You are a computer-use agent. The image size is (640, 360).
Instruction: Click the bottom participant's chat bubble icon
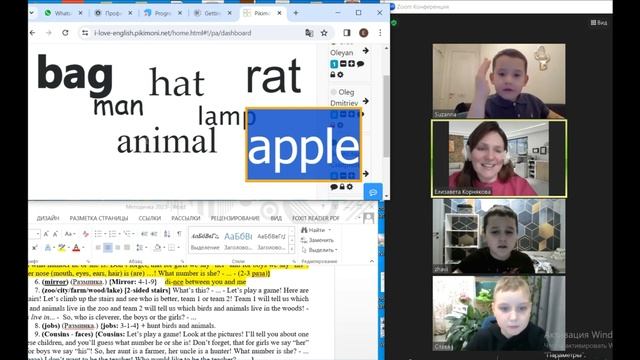[334, 187]
